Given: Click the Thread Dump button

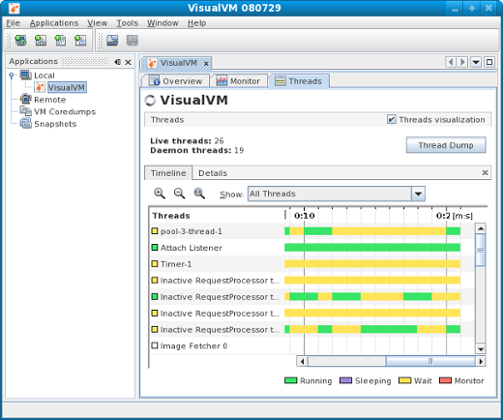Looking at the screenshot, I should [x=446, y=145].
